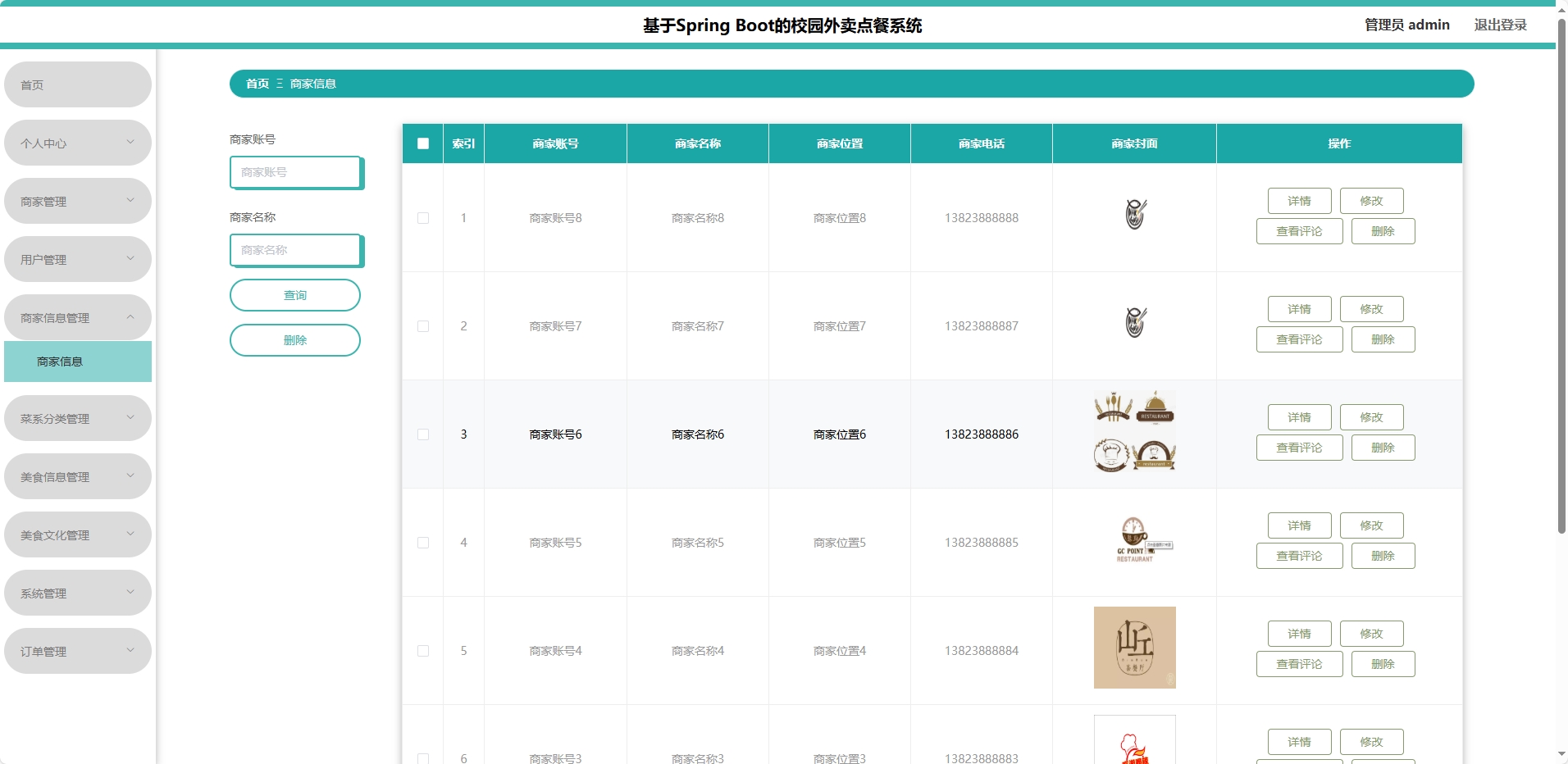Click 删除 for 商家账号6

pyautogui.click(x=1383, y=448)
